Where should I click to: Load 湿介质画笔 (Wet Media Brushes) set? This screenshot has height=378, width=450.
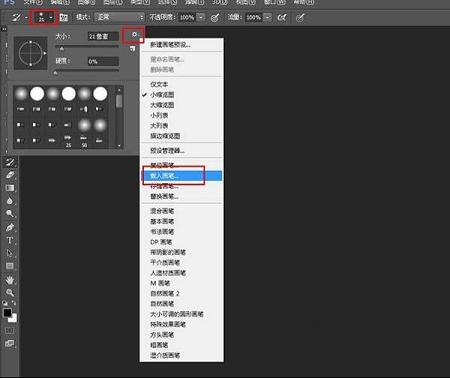pyautogui.click(x=165, y=355)
